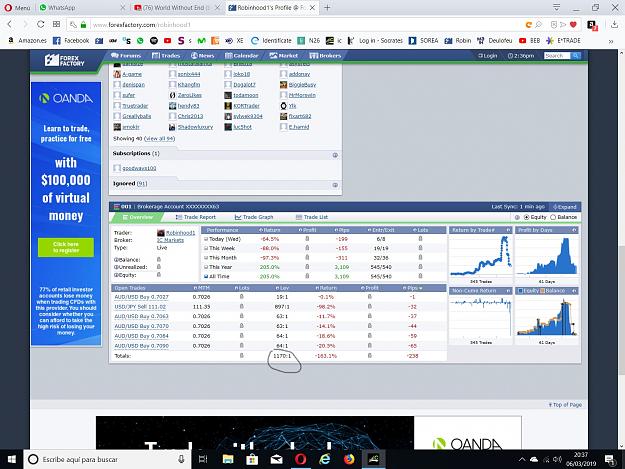
Task: Click the Forex Factory search field
Action: pos(557,56)
